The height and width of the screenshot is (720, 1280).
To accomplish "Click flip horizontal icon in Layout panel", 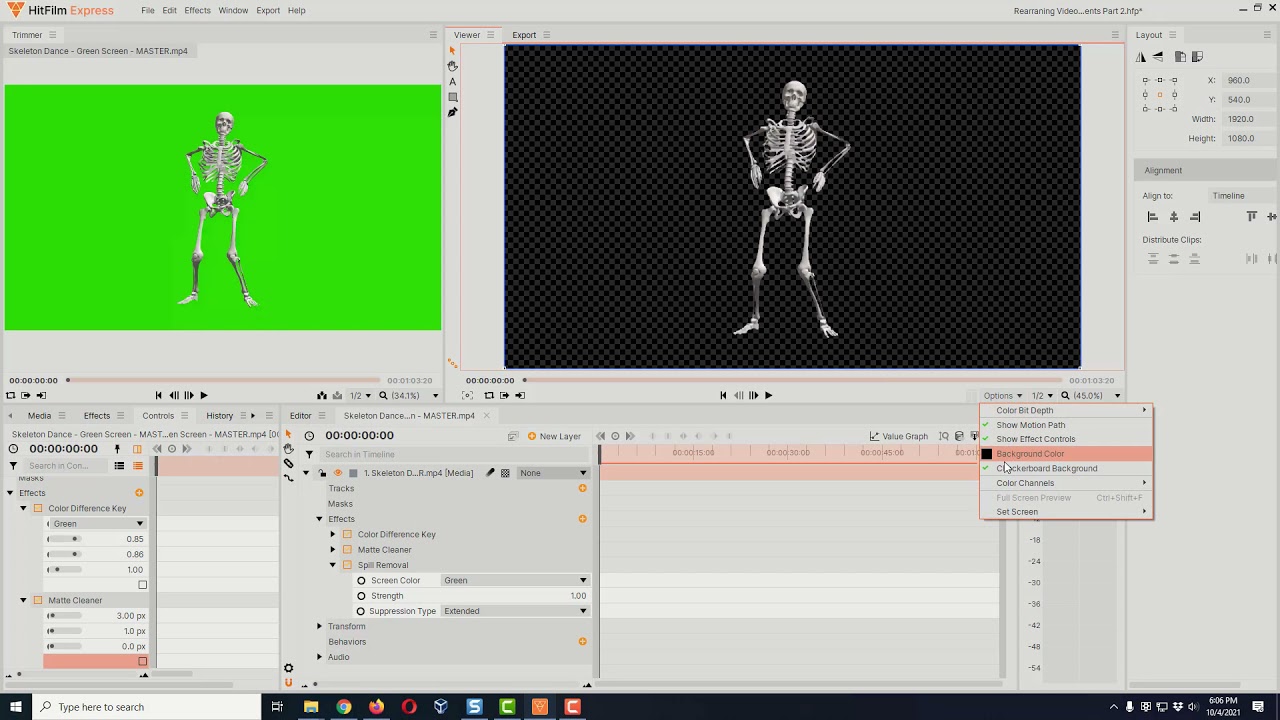I will pyautogui.click(x=1142, y=57).
